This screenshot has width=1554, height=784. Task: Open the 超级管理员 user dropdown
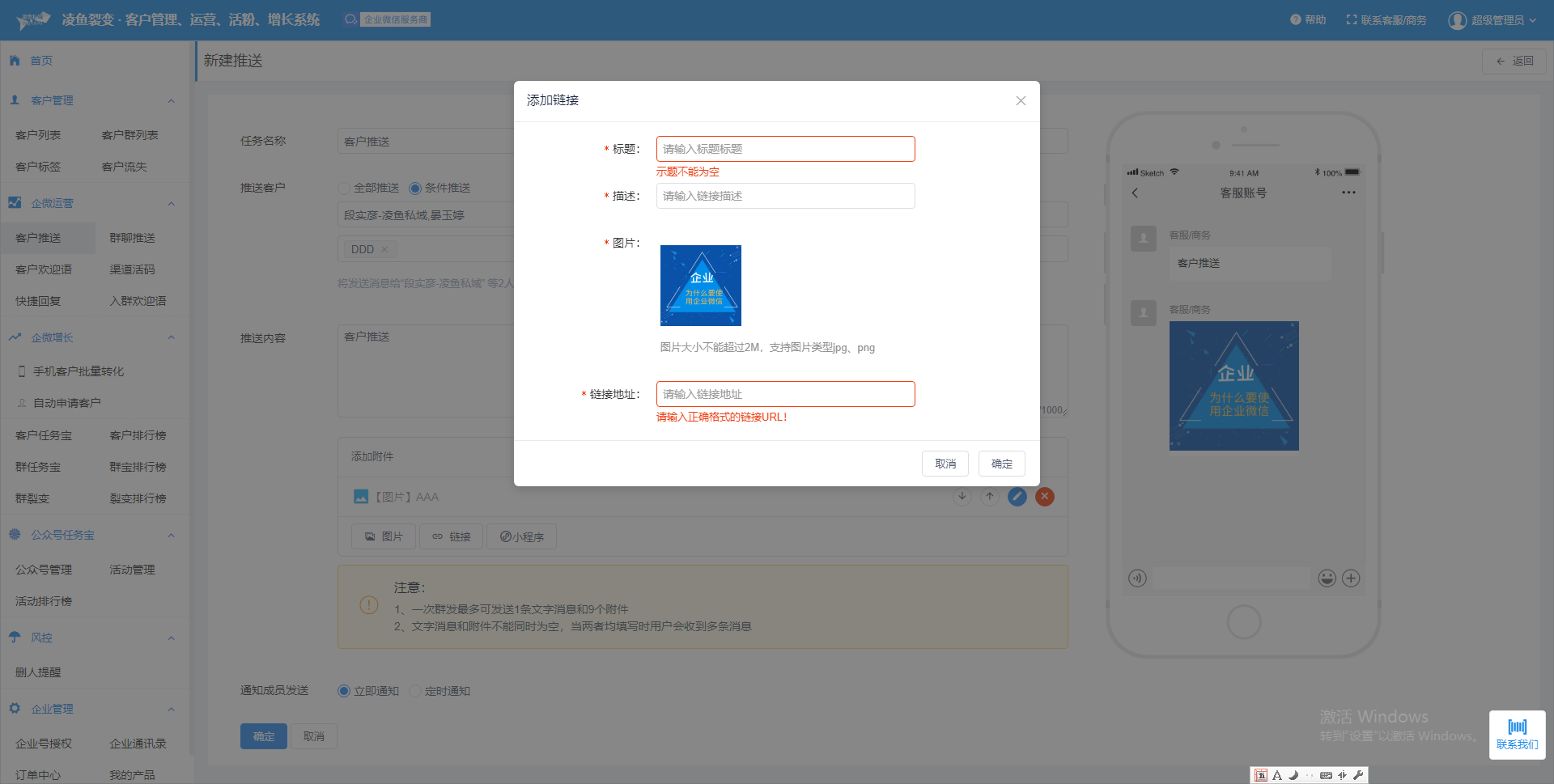[x=1492, y=20]
